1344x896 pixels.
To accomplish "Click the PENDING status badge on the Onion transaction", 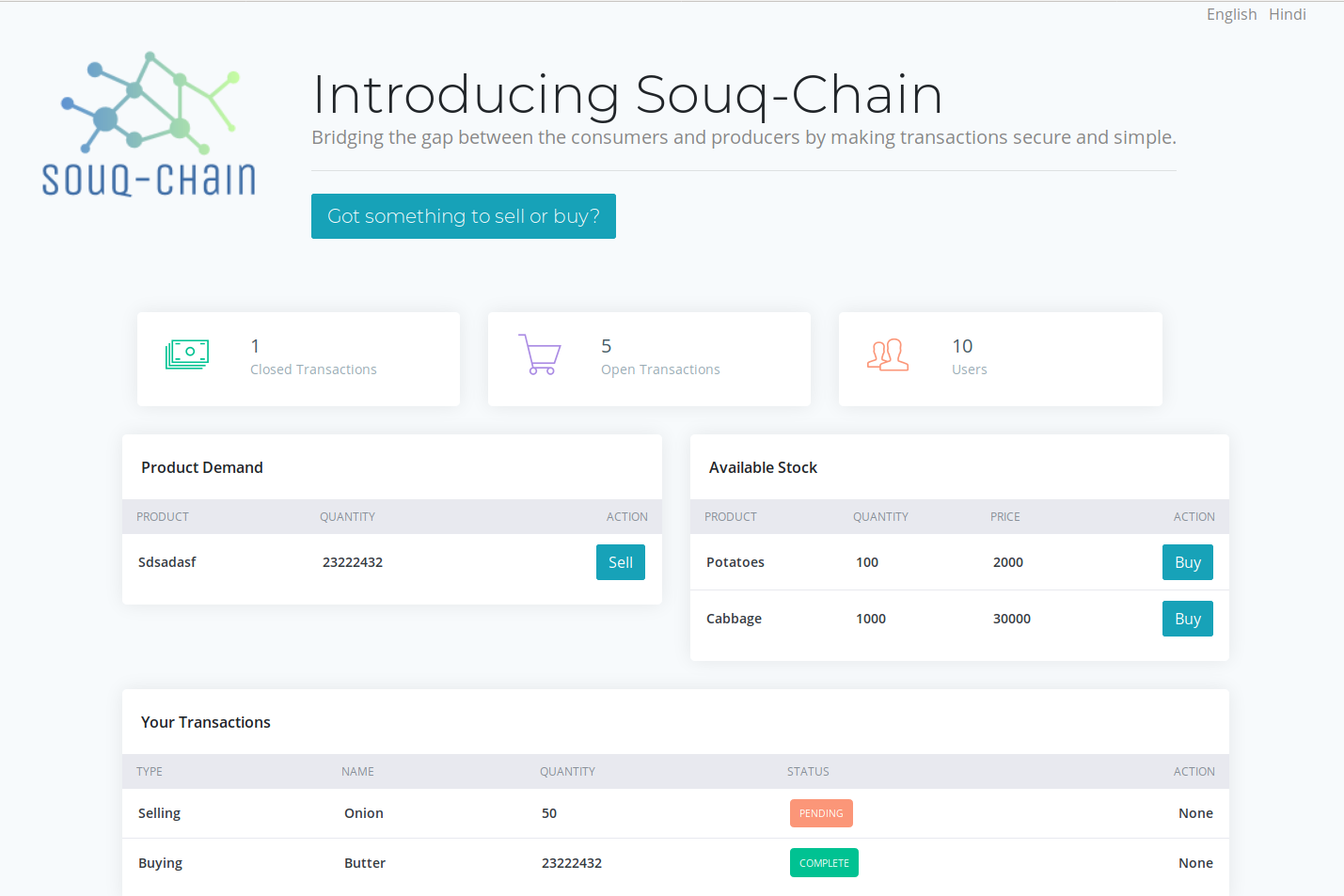I will 821,812.
